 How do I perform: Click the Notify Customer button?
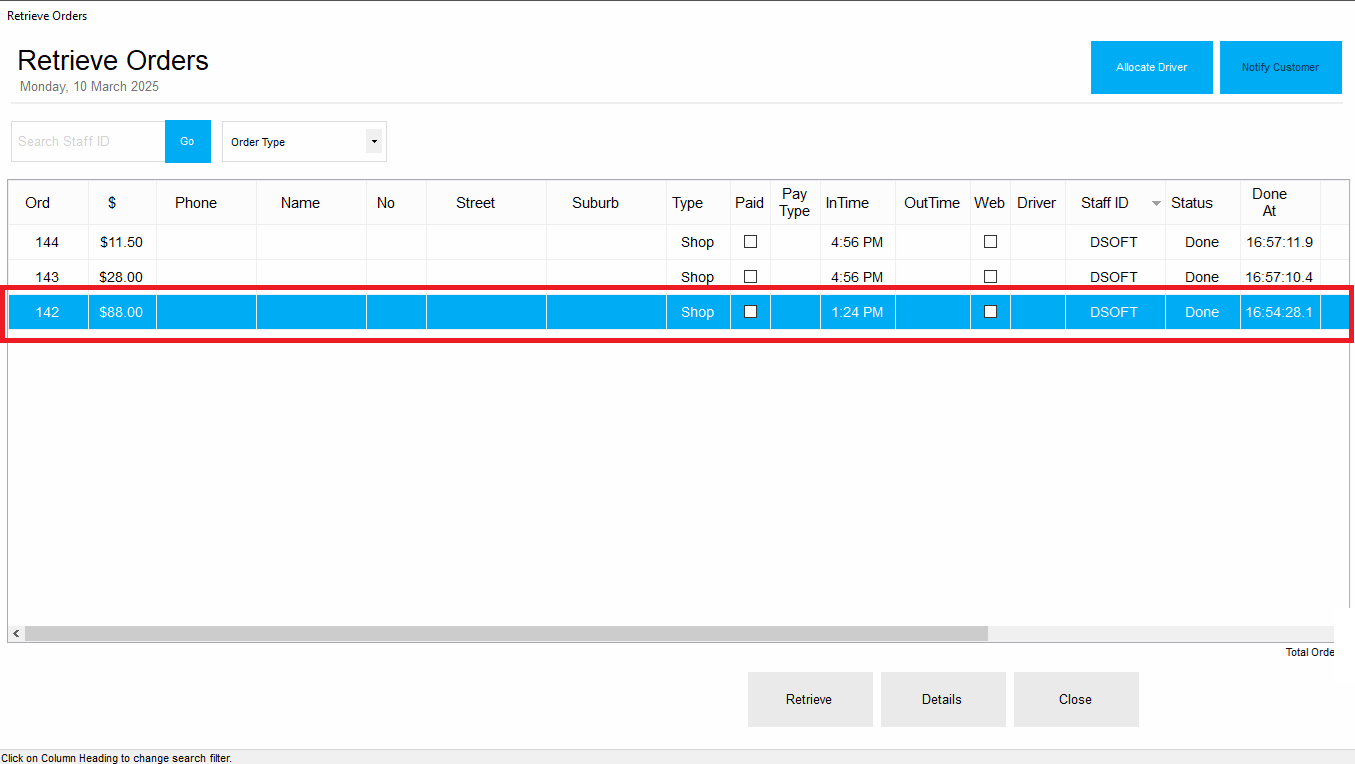(x=1280, y=67)
